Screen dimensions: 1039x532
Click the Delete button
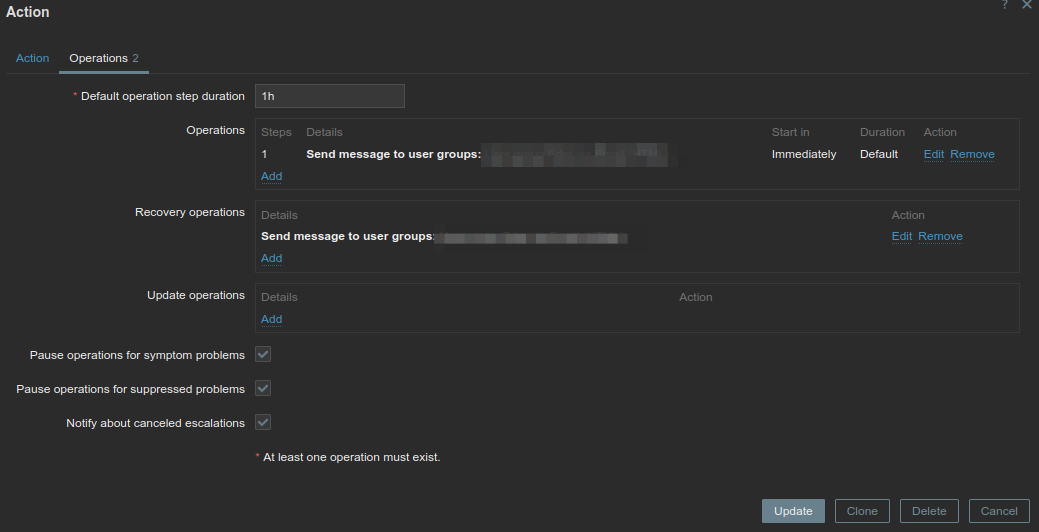coord(929,511)
